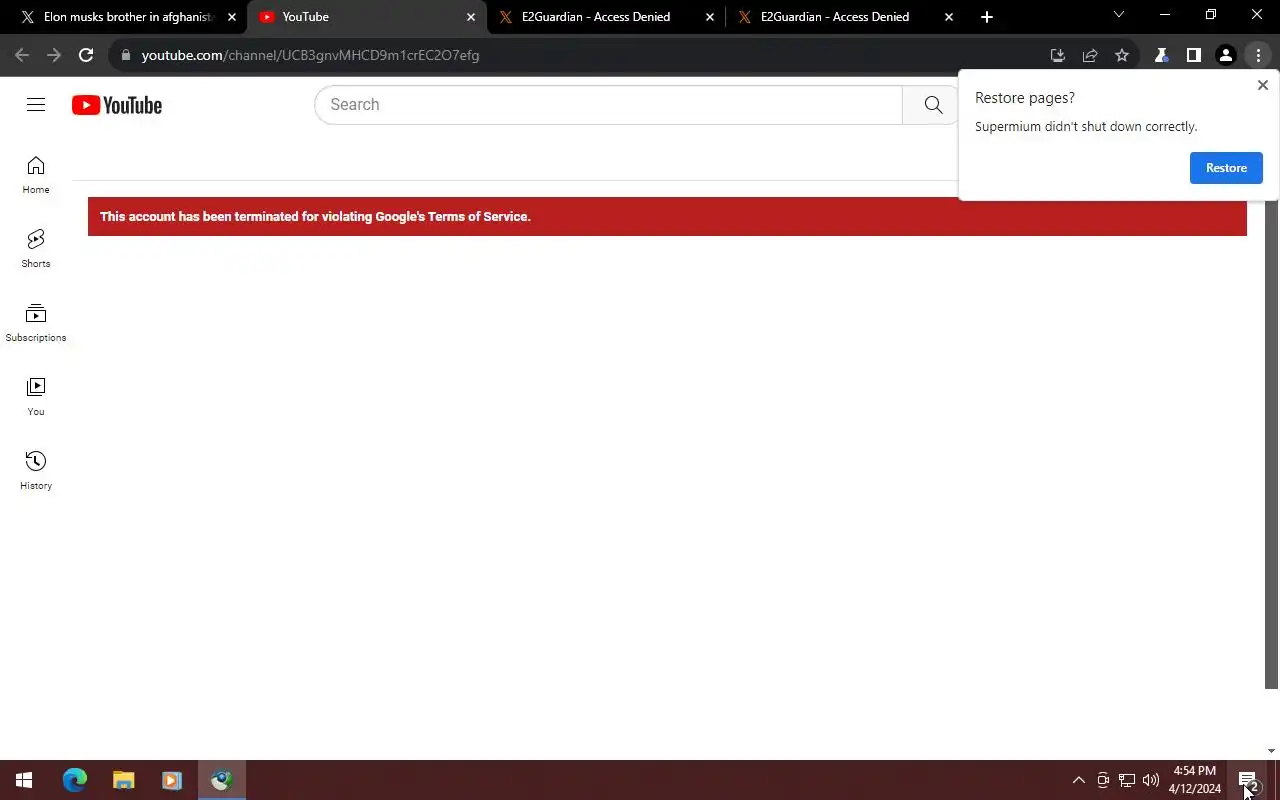The width and height of the screenshot is (1280, 800).
Task: Close the Elon musks brother tab
Action: point(232,17)
